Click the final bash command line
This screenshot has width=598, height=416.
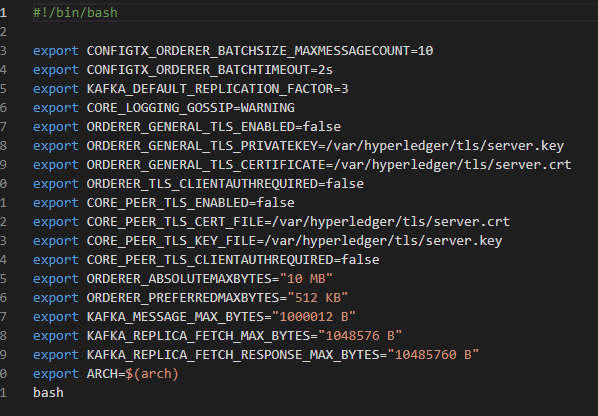(x=48, y=393)
